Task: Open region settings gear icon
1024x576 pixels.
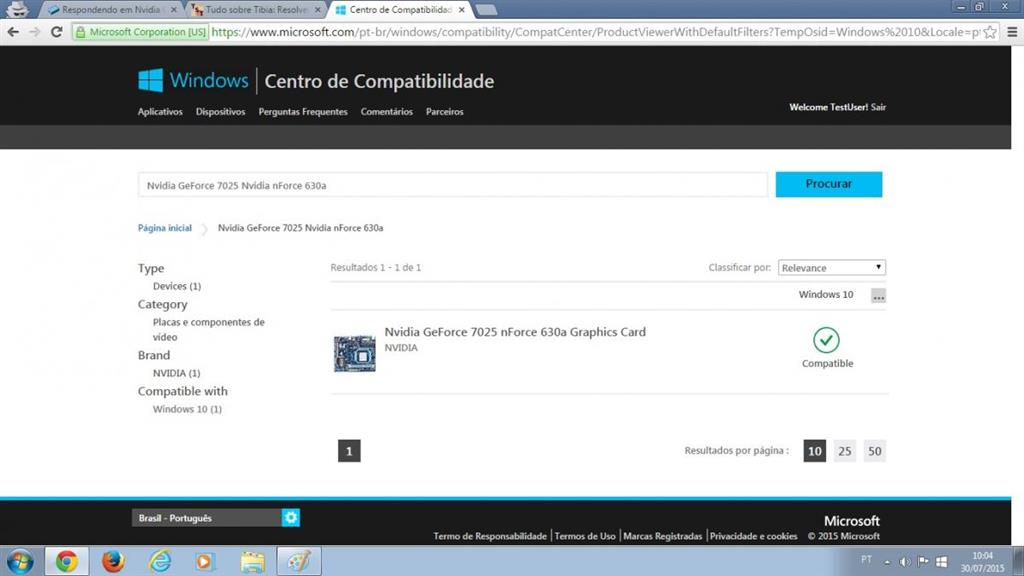Action: (x=291, y=518)
